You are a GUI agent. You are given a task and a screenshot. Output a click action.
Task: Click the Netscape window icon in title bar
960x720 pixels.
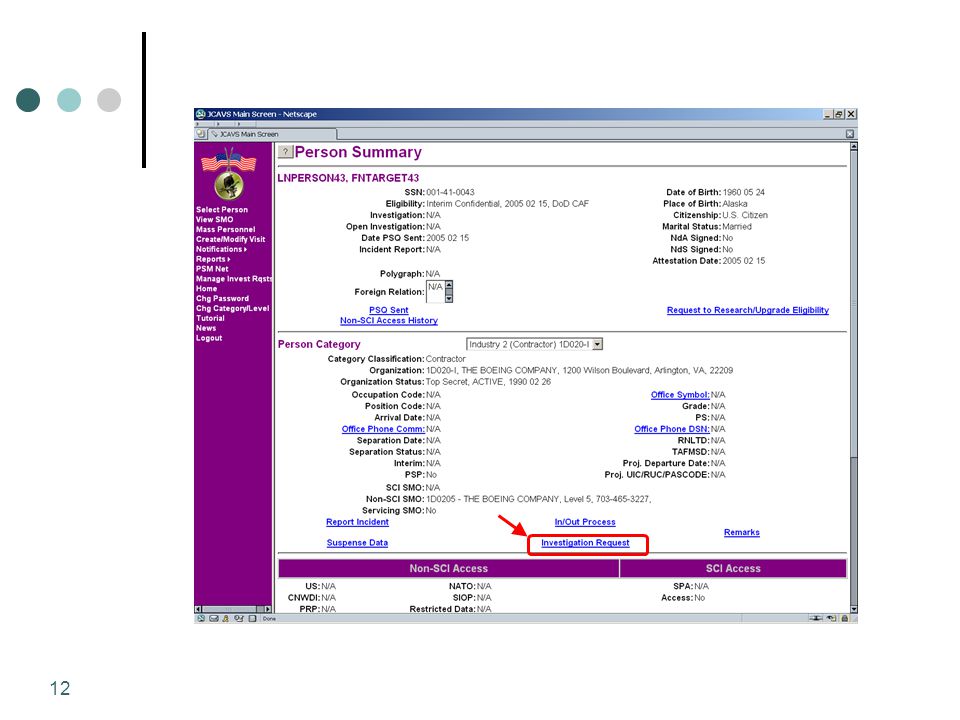[200, 114]
